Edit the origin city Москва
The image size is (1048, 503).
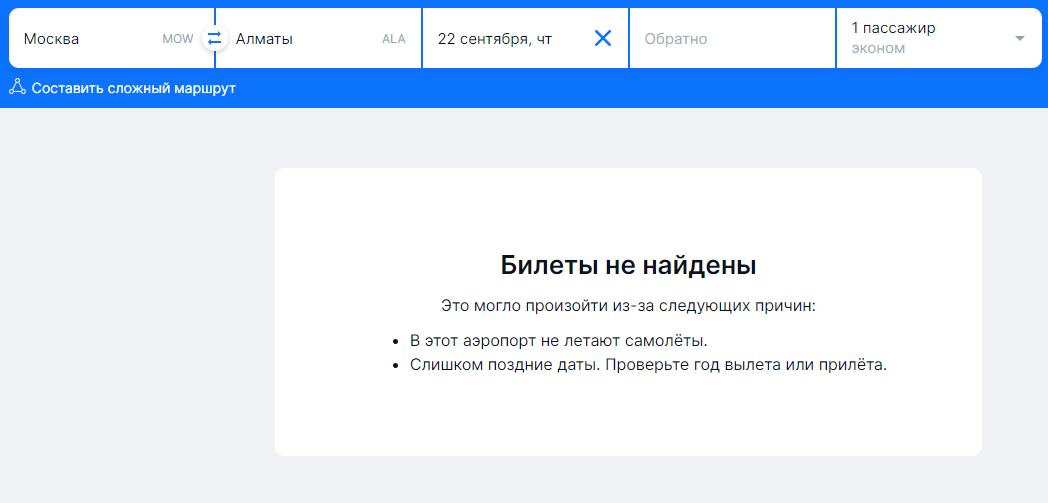52,39
